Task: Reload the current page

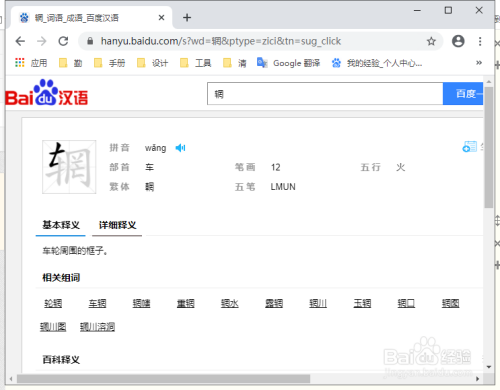Action: click(63, 41)
